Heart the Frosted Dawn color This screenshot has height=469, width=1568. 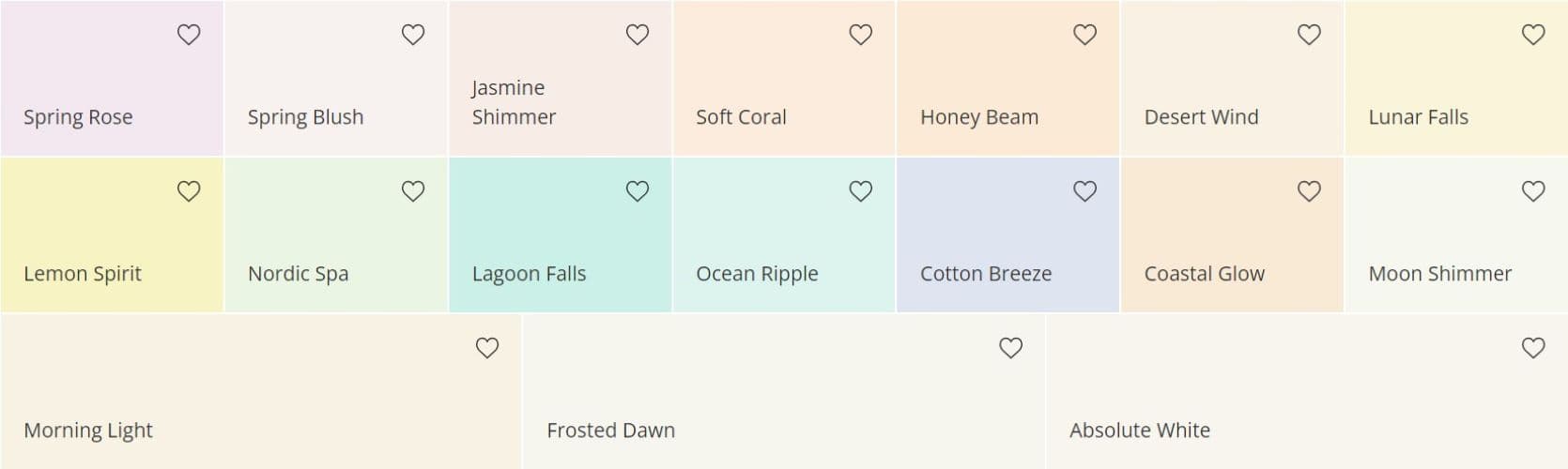pyautogui.click(x=1010, y=348)
